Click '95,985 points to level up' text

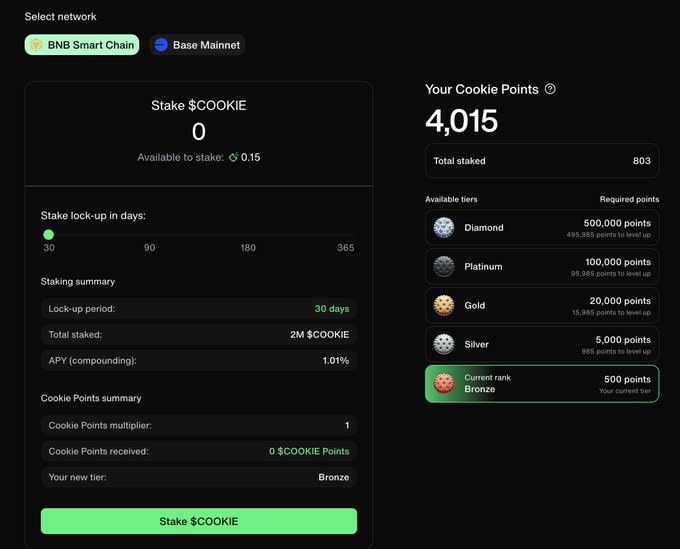click(x=611, y=274)
